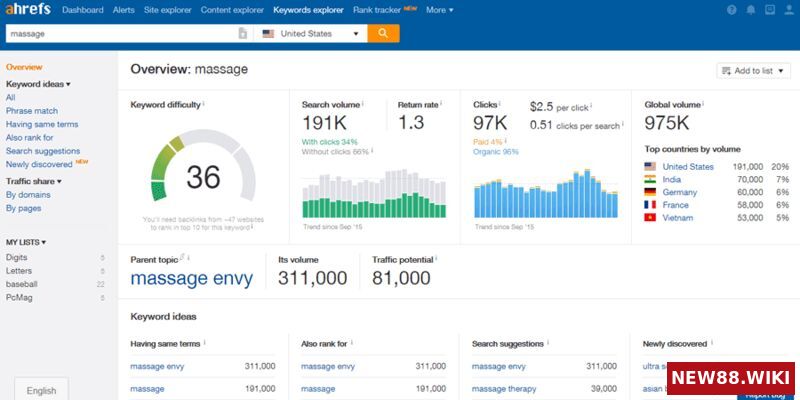The height and width of the screenshot is (400, 800).
Task: Click the keyword difficulty gauge showing 36
Action: (x=203, y=166)
